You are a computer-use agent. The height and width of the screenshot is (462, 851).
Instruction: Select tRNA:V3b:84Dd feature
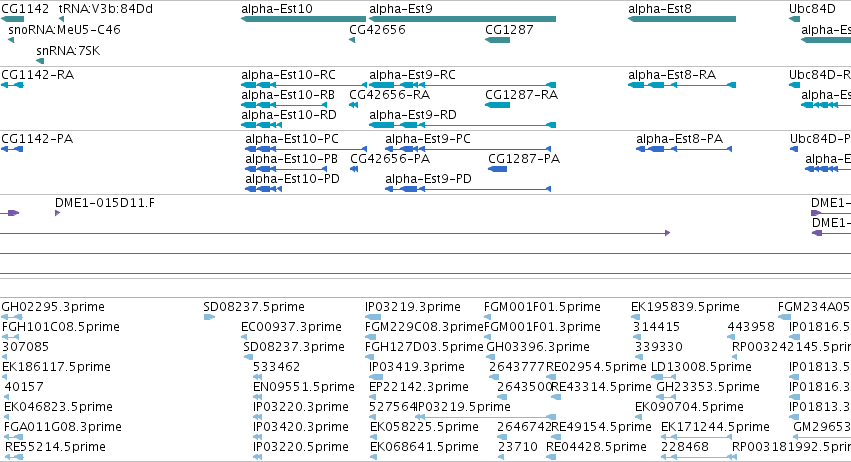pyautogui.click(x=61, y=19)
